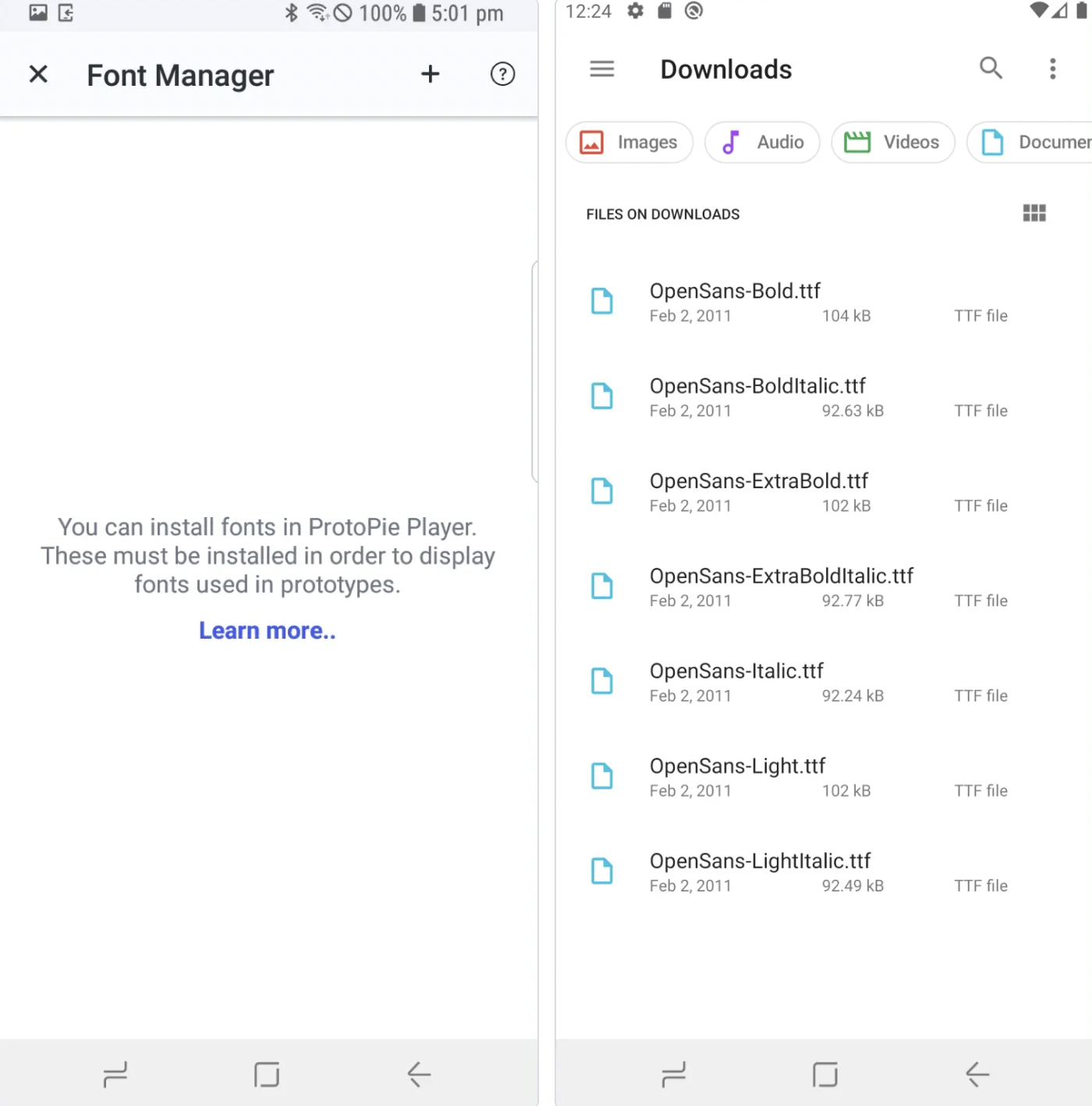Tap the search icon in Downloads
The height and width of the screenshot is (1106, 1092).
(991, 69)
